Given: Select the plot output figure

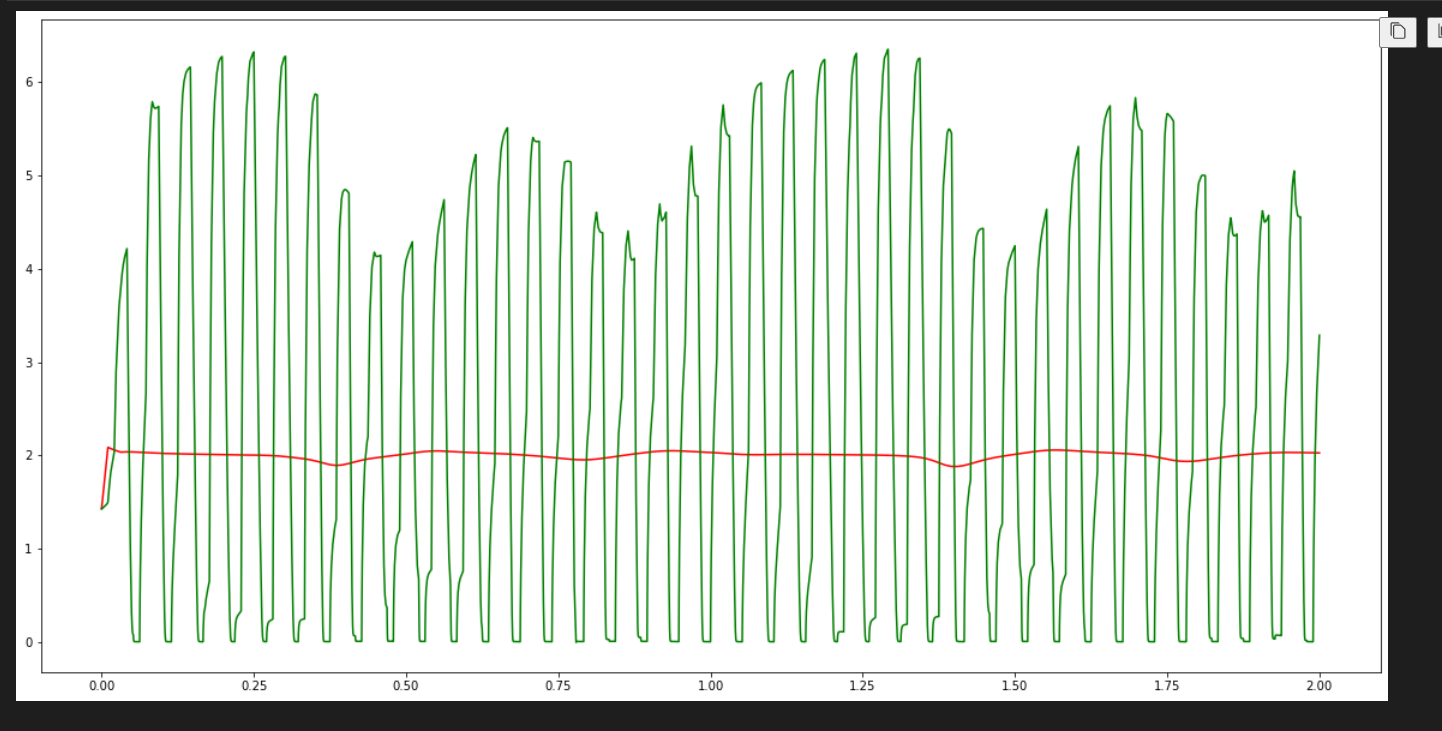Looking at the screenshot, I should tap(701, 356).
